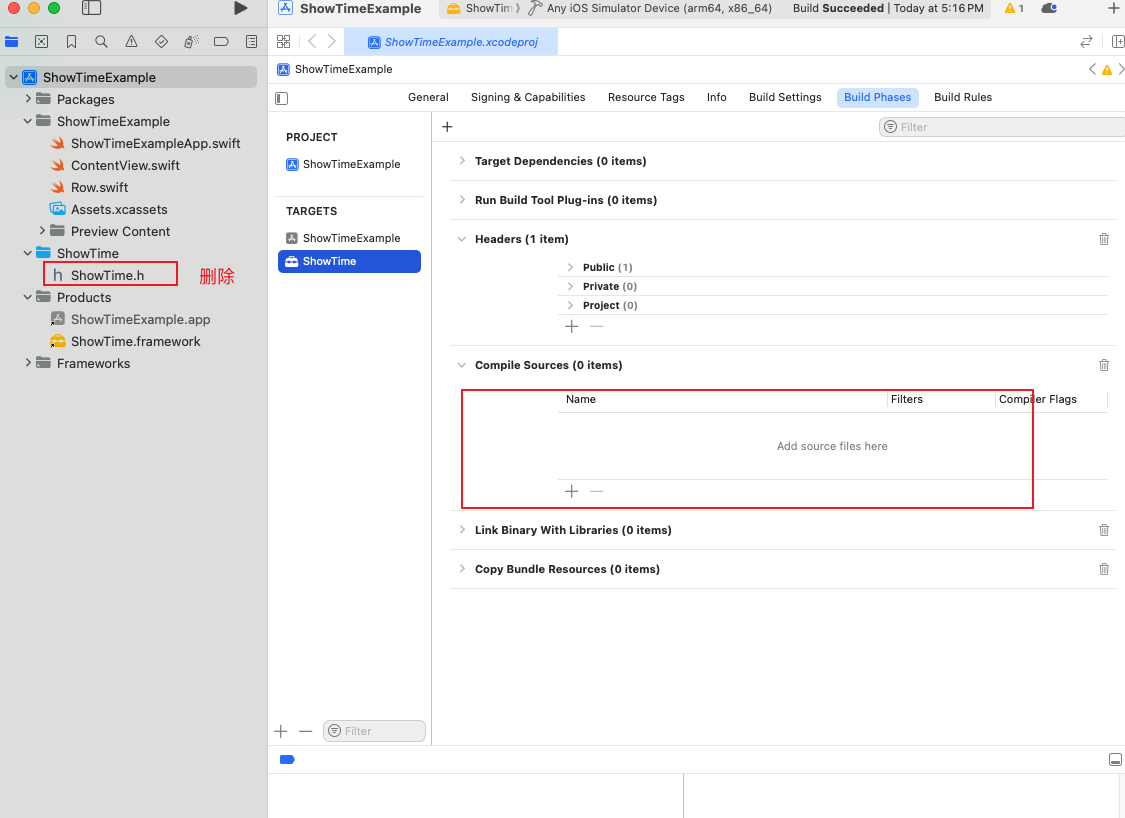Expand Copy Bundle Resources phase
Viewport: 1125px width, 818px height.
click(462, 568)
